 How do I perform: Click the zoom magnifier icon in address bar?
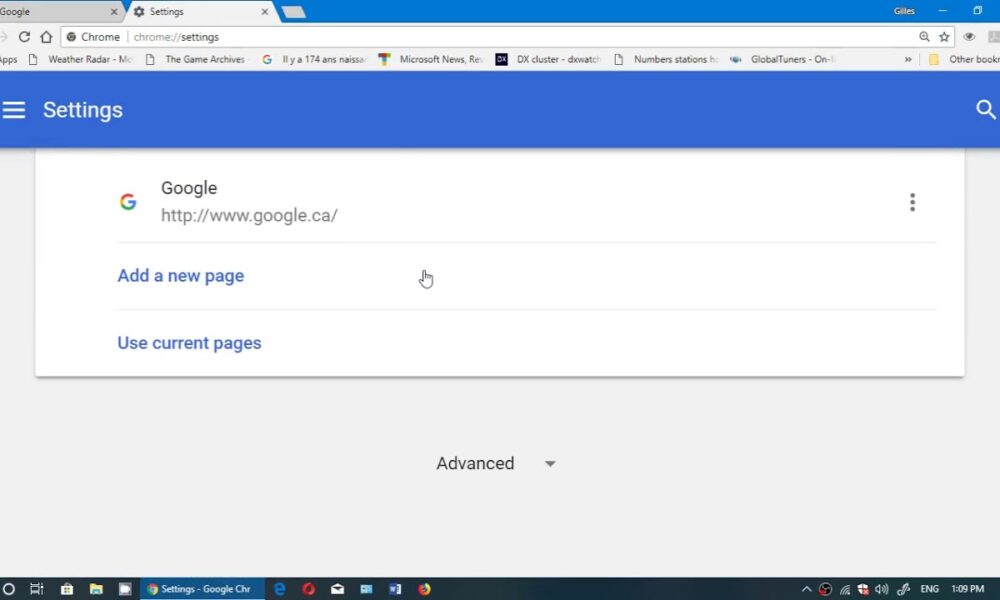[x=924, y=37]
